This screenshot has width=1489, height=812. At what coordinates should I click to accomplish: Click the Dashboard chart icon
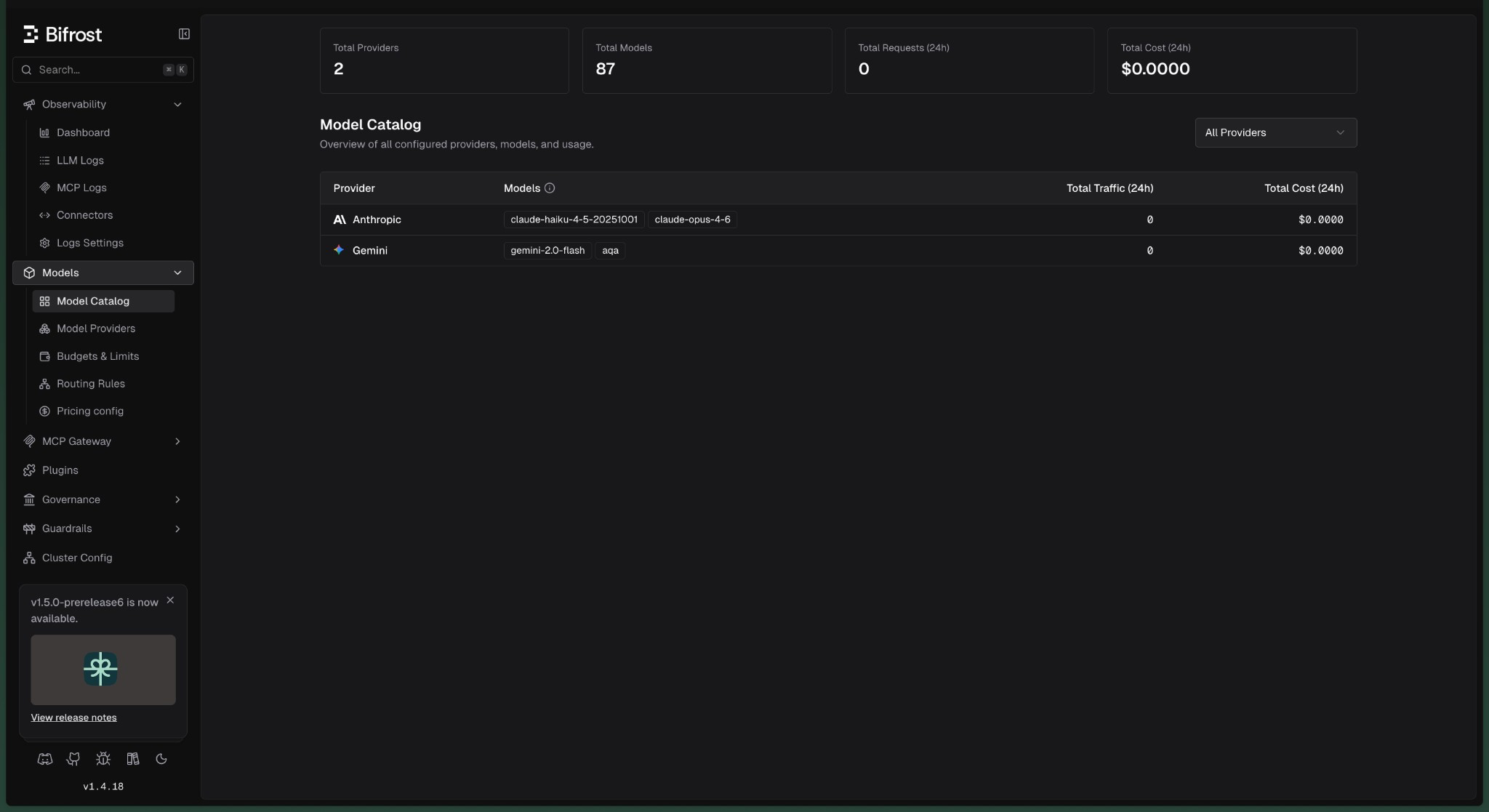point(44,132)
